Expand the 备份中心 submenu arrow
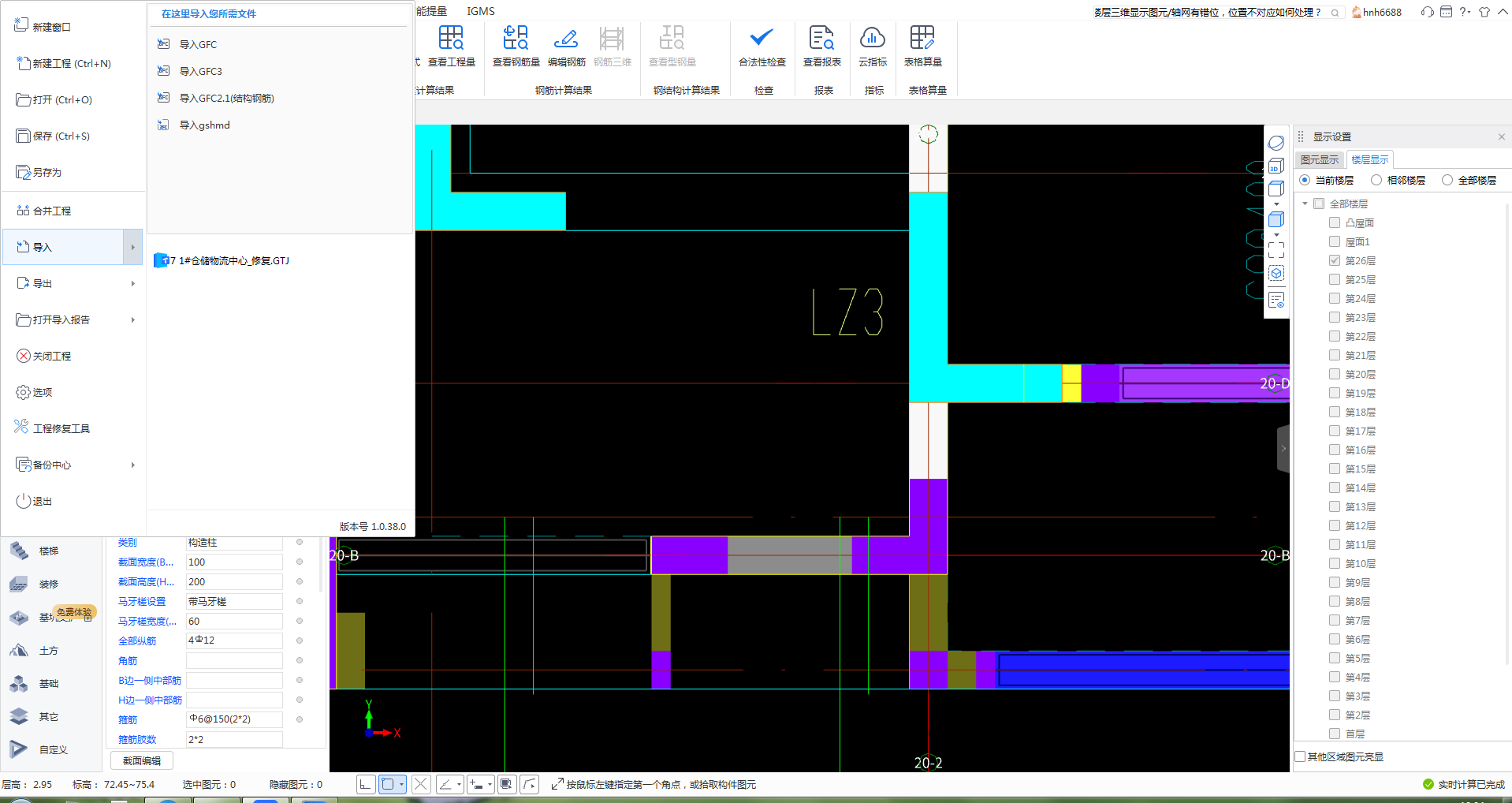The width and height of the screenshot is (1512, 803). (x=132, y=465)
